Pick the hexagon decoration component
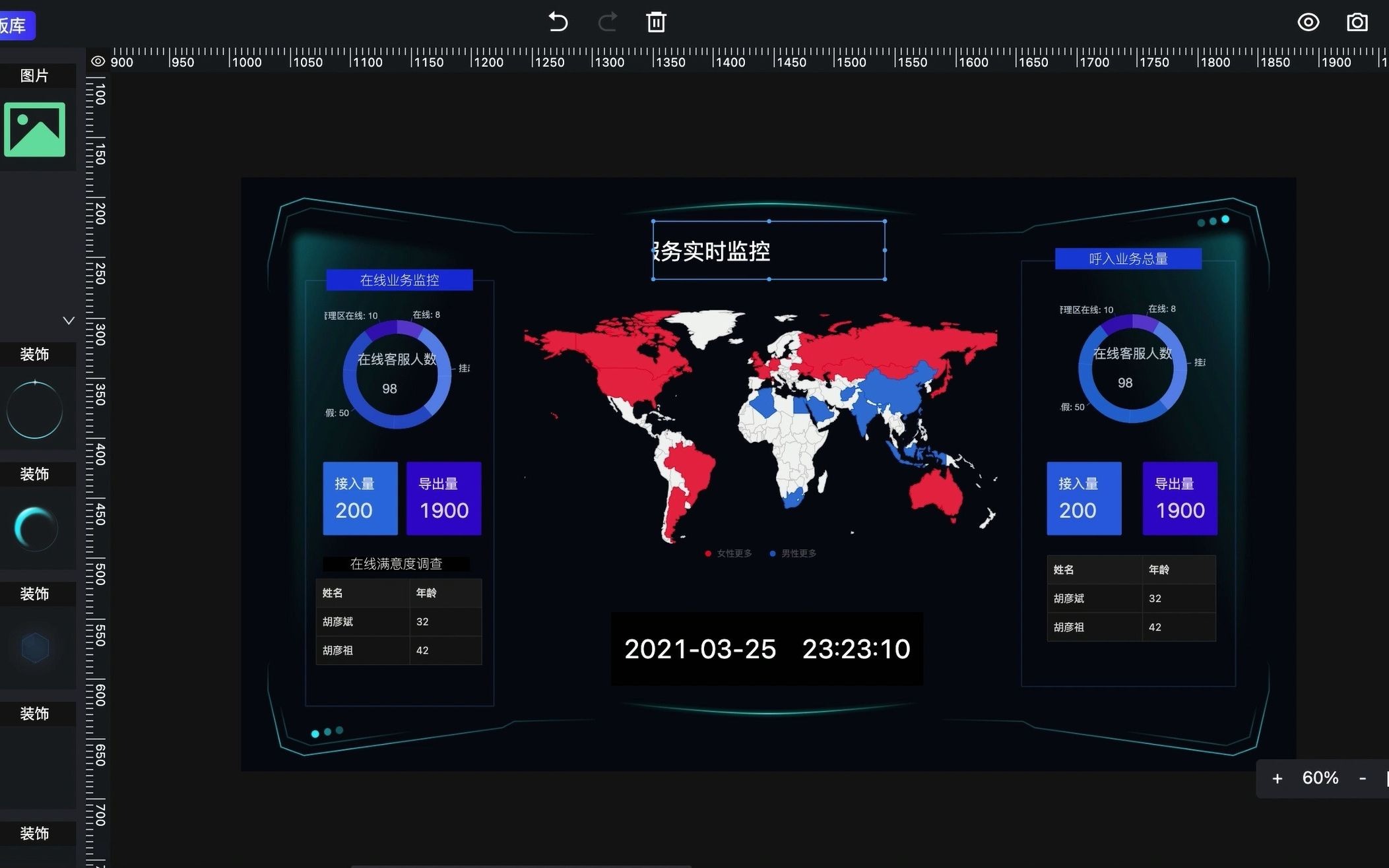This screenshot has height=868, width=1389. tap(35, 648)
